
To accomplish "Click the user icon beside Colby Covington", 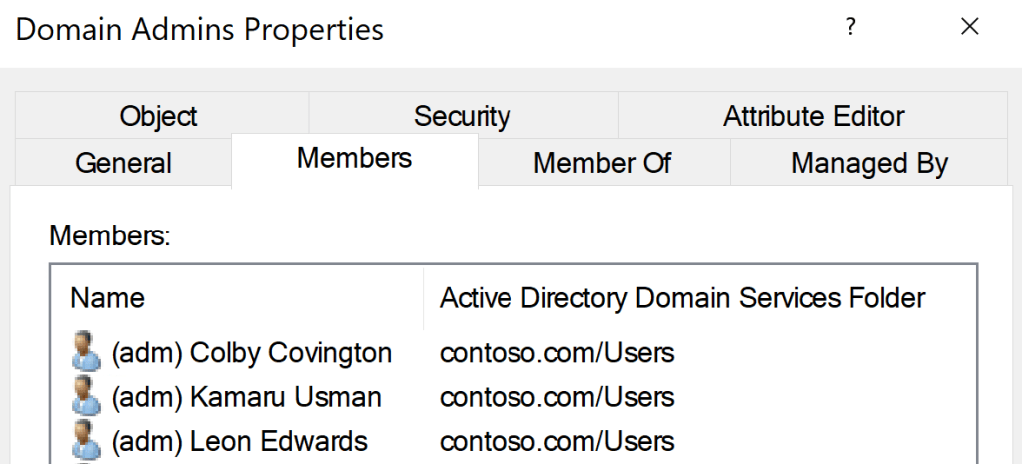I will point(86,353).
